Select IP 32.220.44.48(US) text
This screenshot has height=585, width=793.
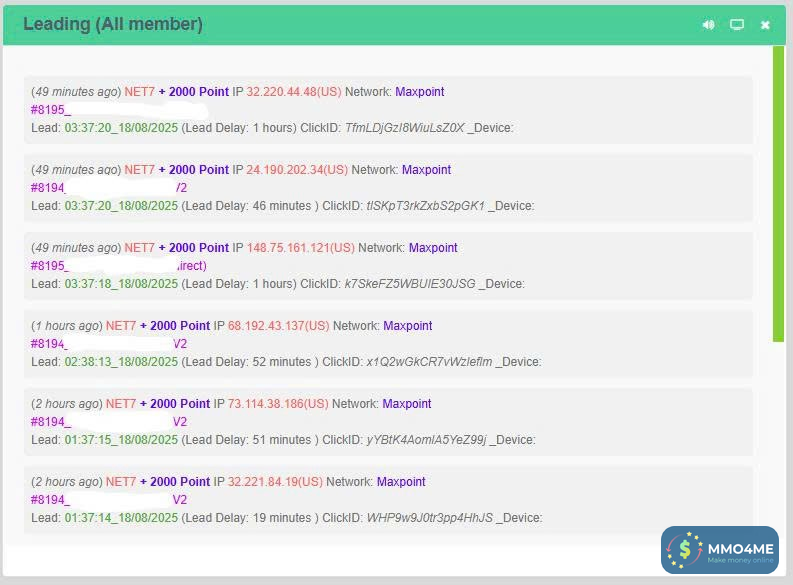coord(294,92)
